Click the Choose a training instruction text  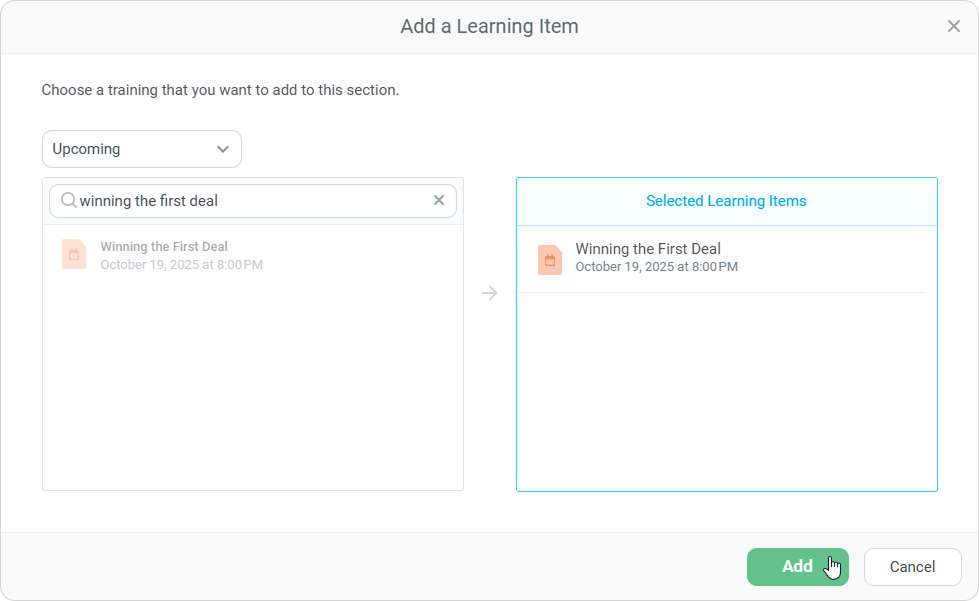coord(220,90)
